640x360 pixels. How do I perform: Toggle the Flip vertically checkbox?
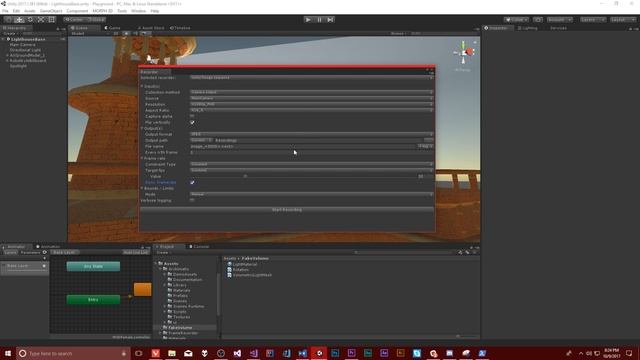pyautogui.click(x=192, y=122)
